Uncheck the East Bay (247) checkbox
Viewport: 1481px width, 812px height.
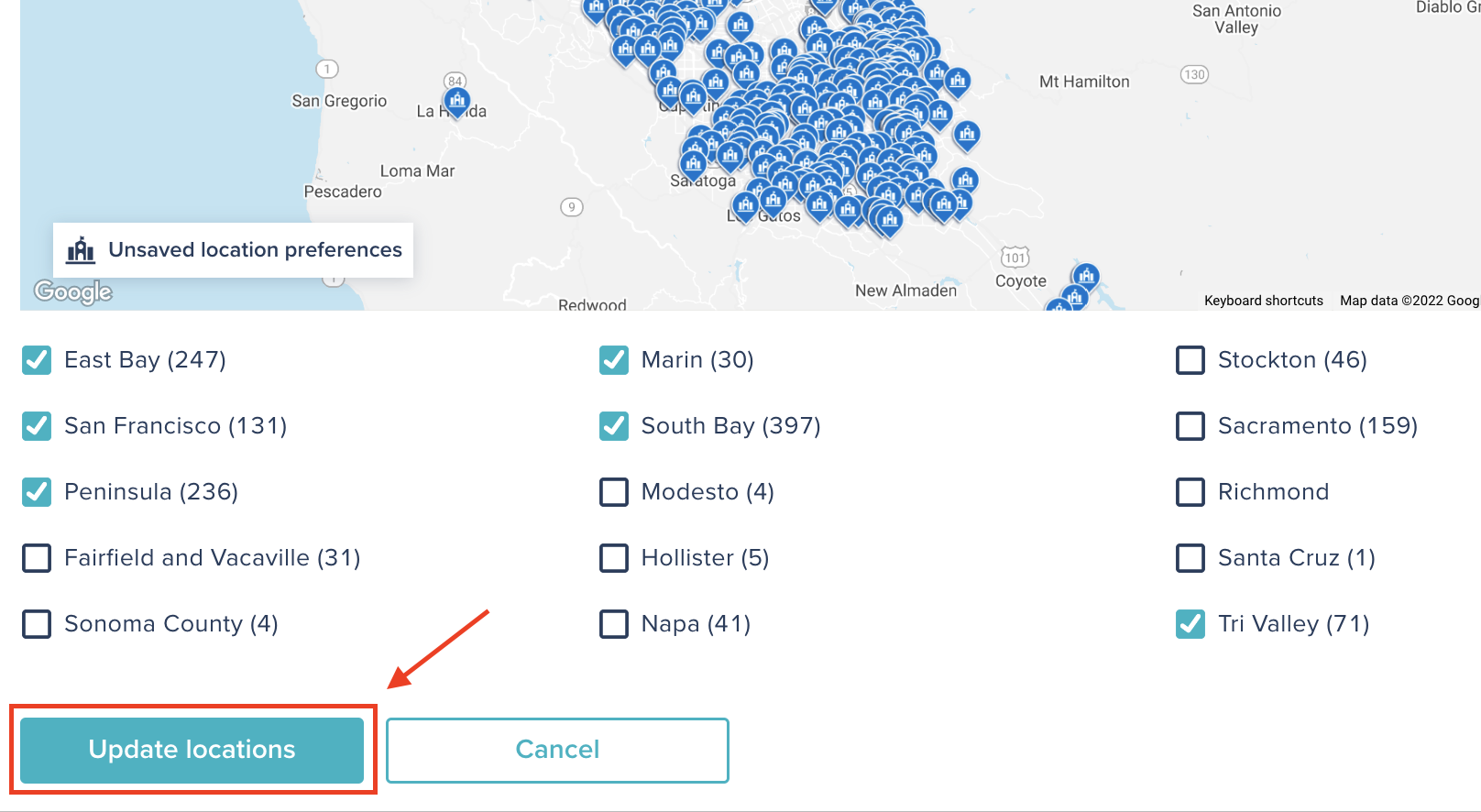[37, 360]
